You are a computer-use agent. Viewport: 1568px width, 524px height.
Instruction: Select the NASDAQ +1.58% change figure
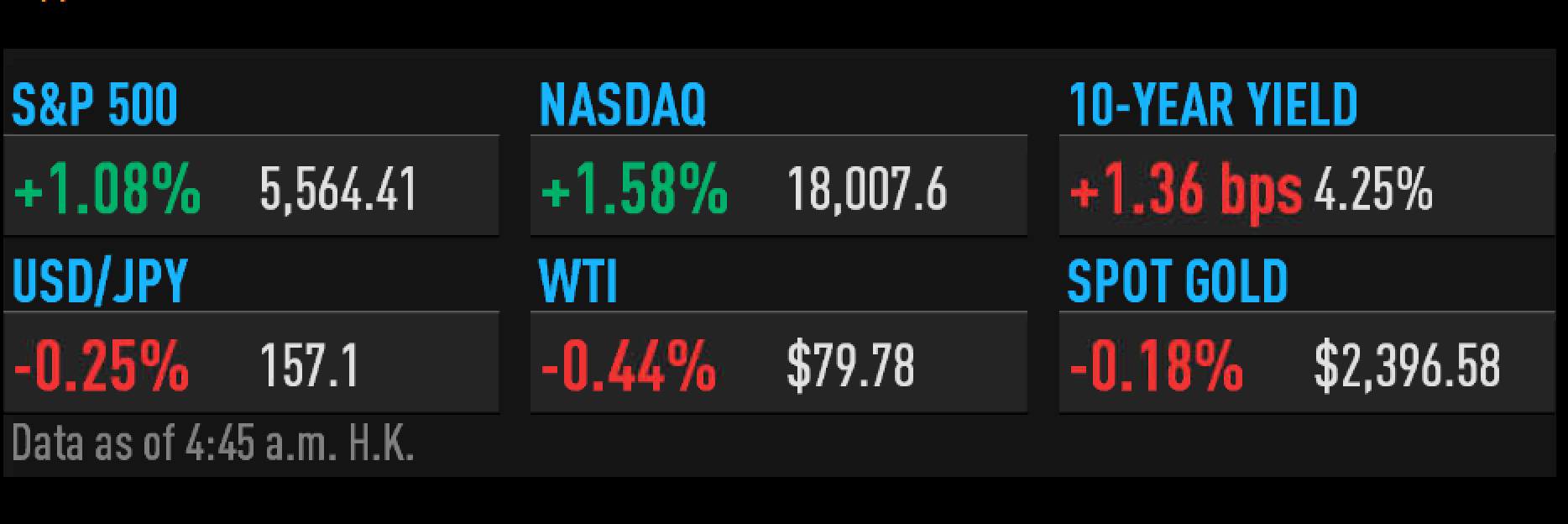coord(635,188)
